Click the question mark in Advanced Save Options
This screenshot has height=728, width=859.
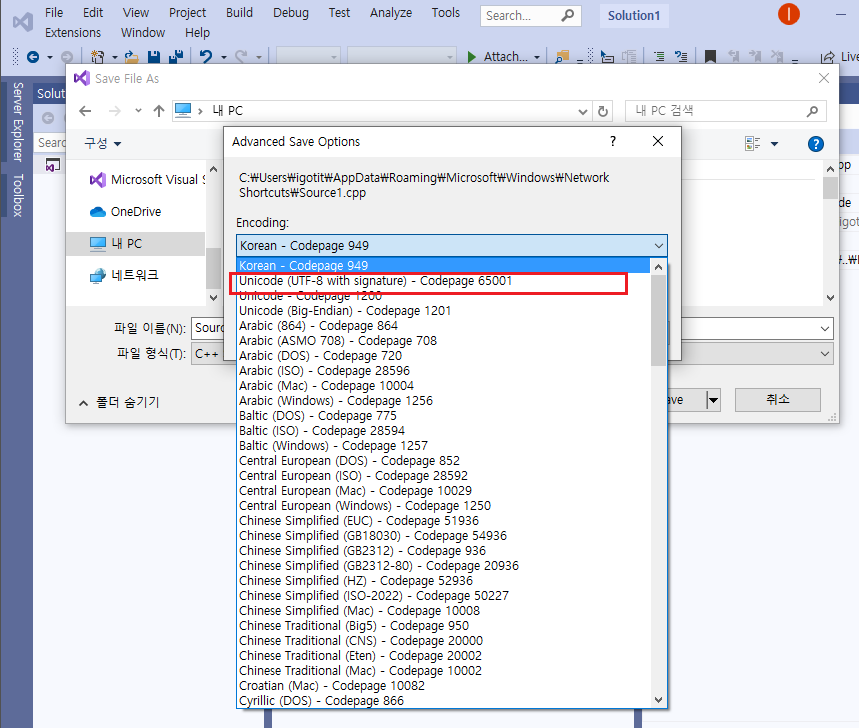pyautogui.click(x=613, y=141)
